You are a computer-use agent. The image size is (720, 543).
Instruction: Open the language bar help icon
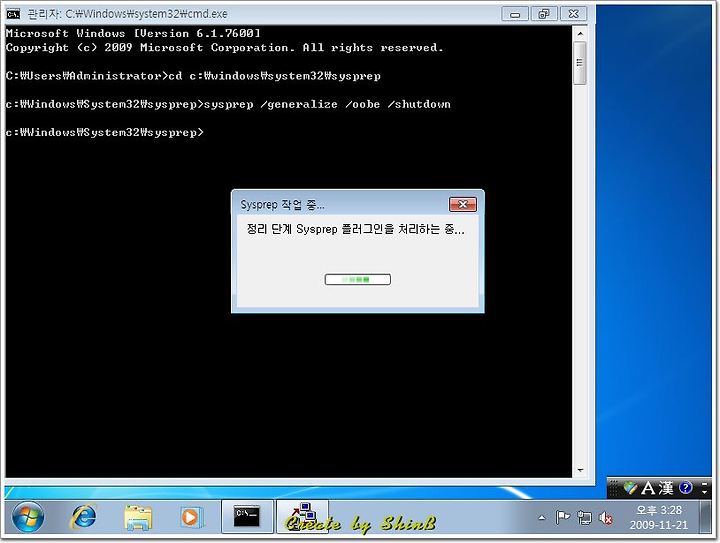coord(686,487)
